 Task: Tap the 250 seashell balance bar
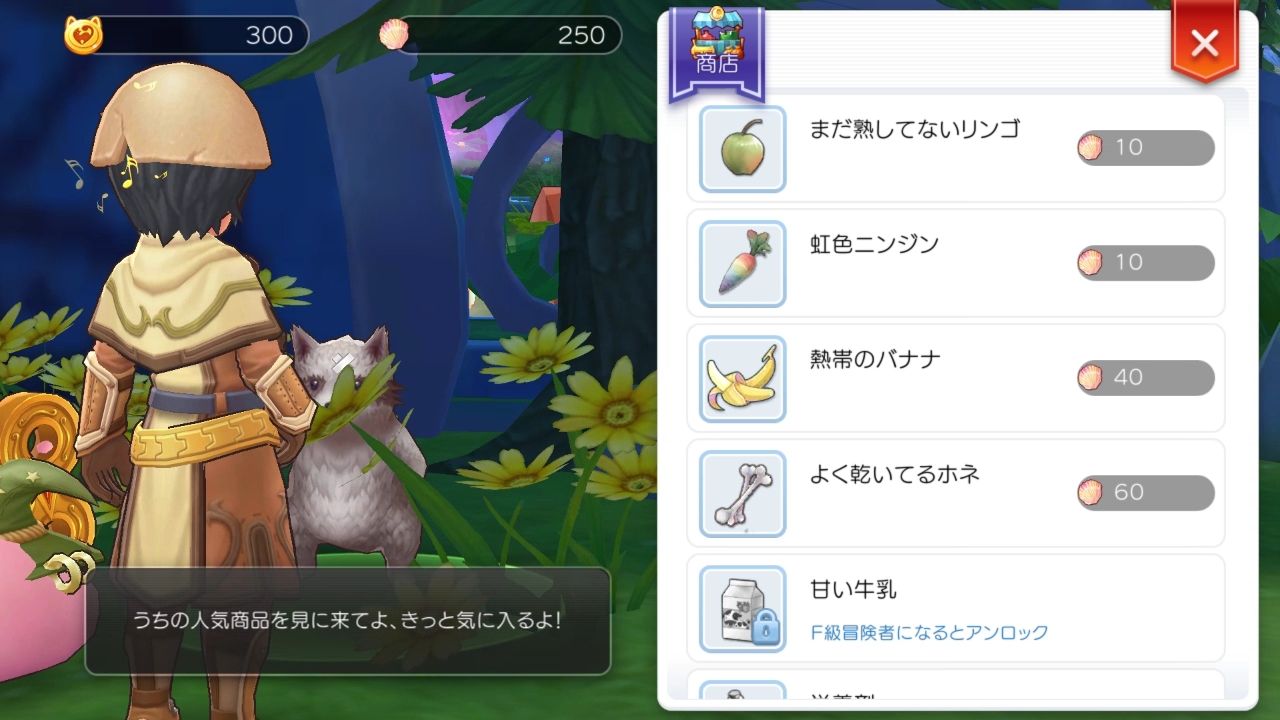point(500,36)
